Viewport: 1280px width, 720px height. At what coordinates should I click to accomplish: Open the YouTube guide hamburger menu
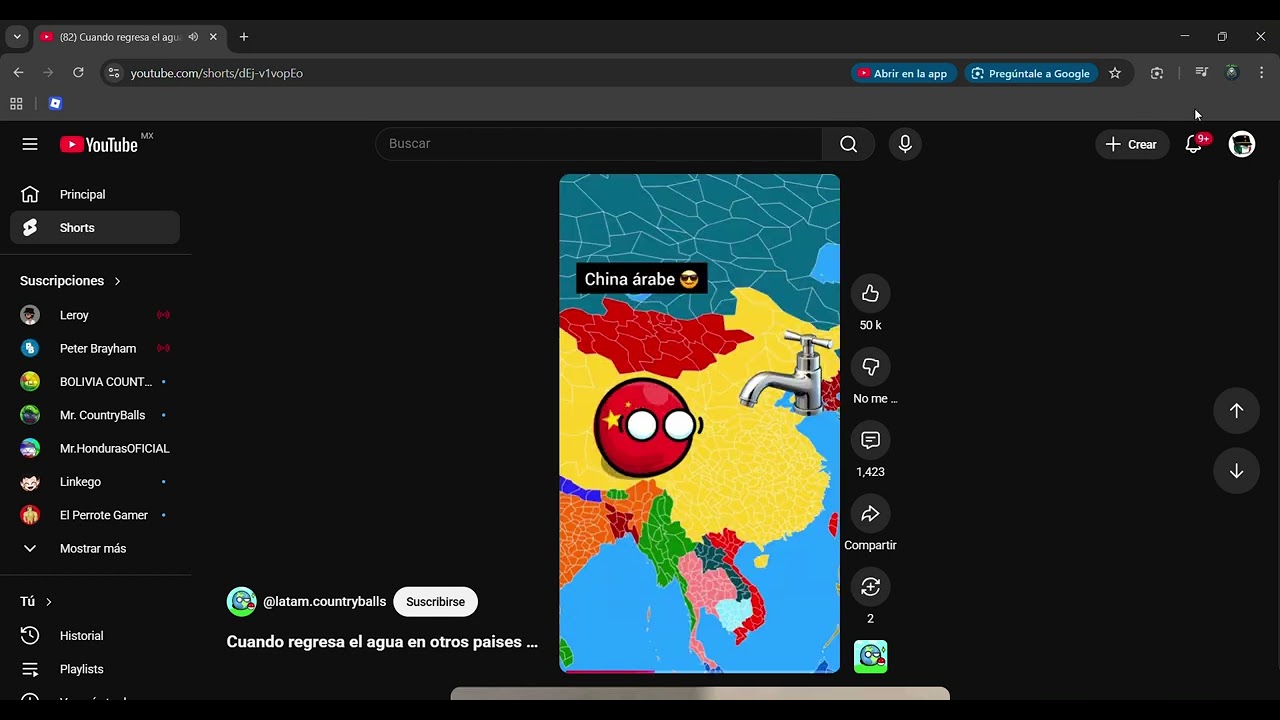30,144
